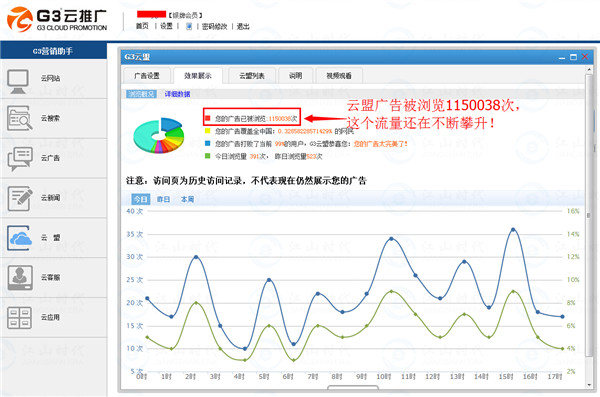Select the 云盟 cloud icon

pos(20,238)
